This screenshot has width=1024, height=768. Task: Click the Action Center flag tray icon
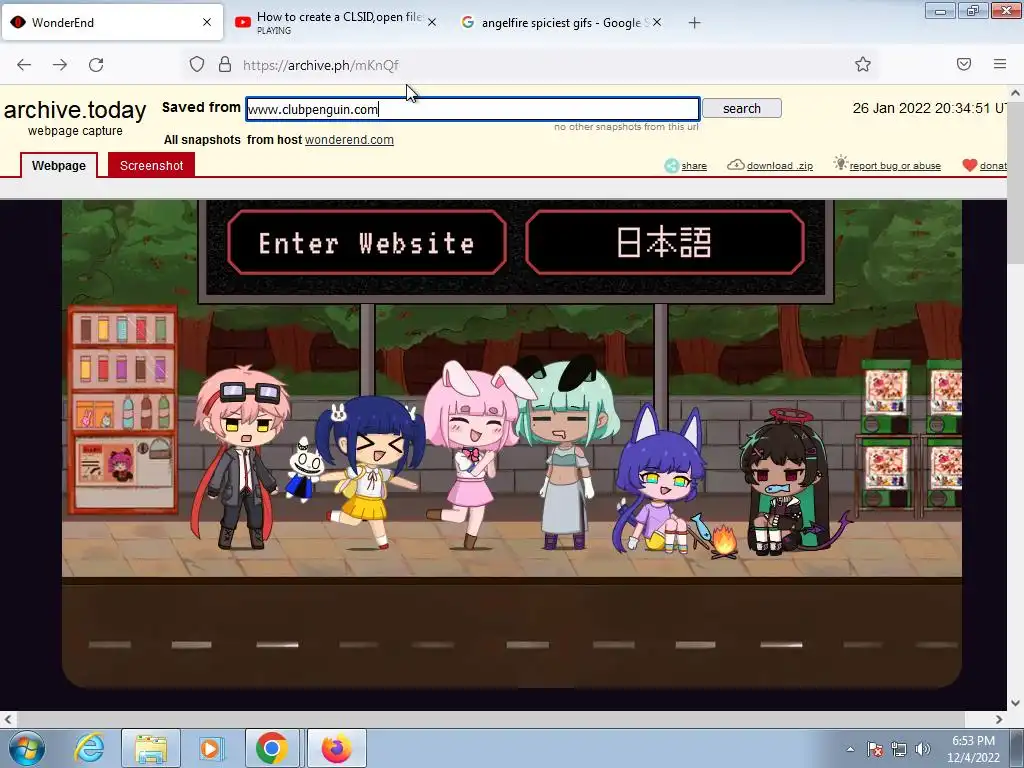(x=875, y=749)
